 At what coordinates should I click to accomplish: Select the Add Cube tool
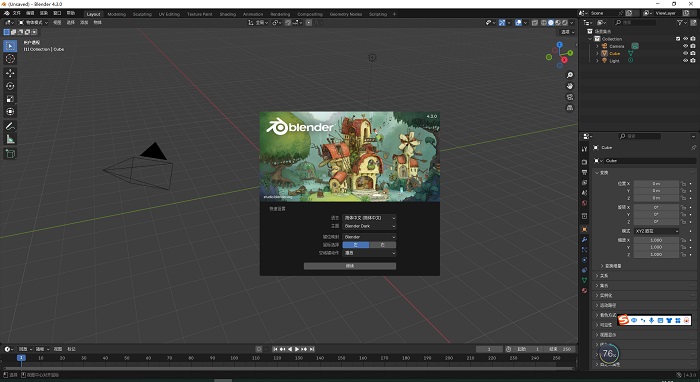(x=10, y=154)
